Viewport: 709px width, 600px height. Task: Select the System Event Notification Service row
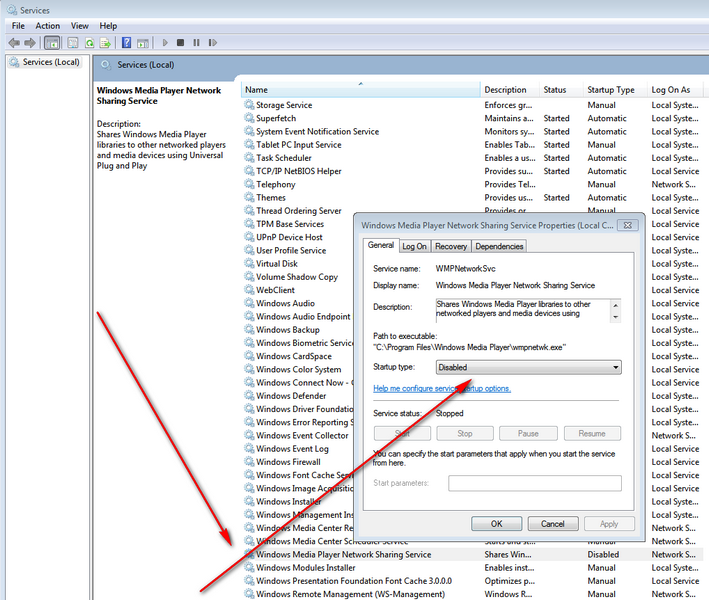pyautogui.click(x=472, y=131)
